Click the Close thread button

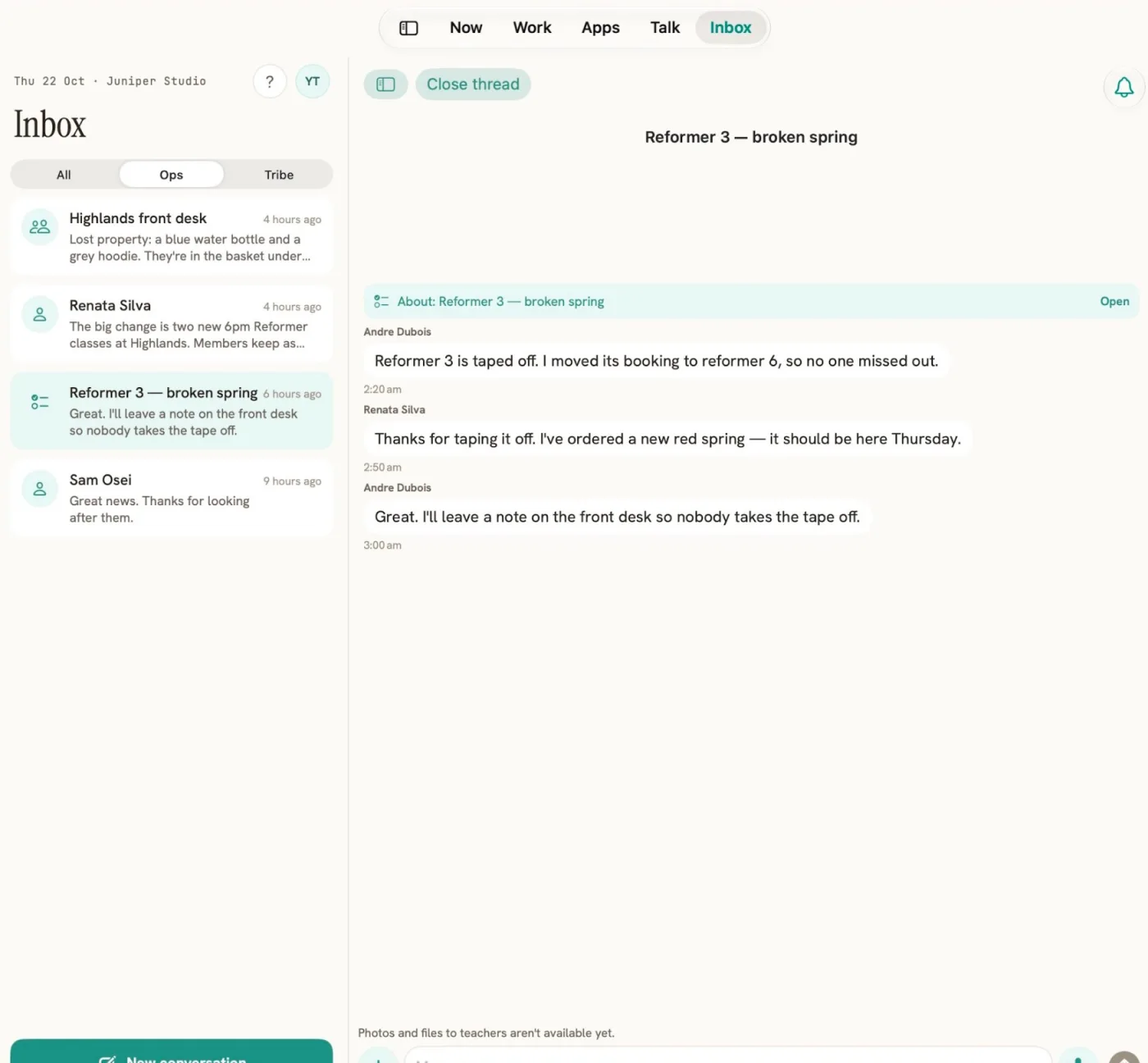click(x=473, y=84)
